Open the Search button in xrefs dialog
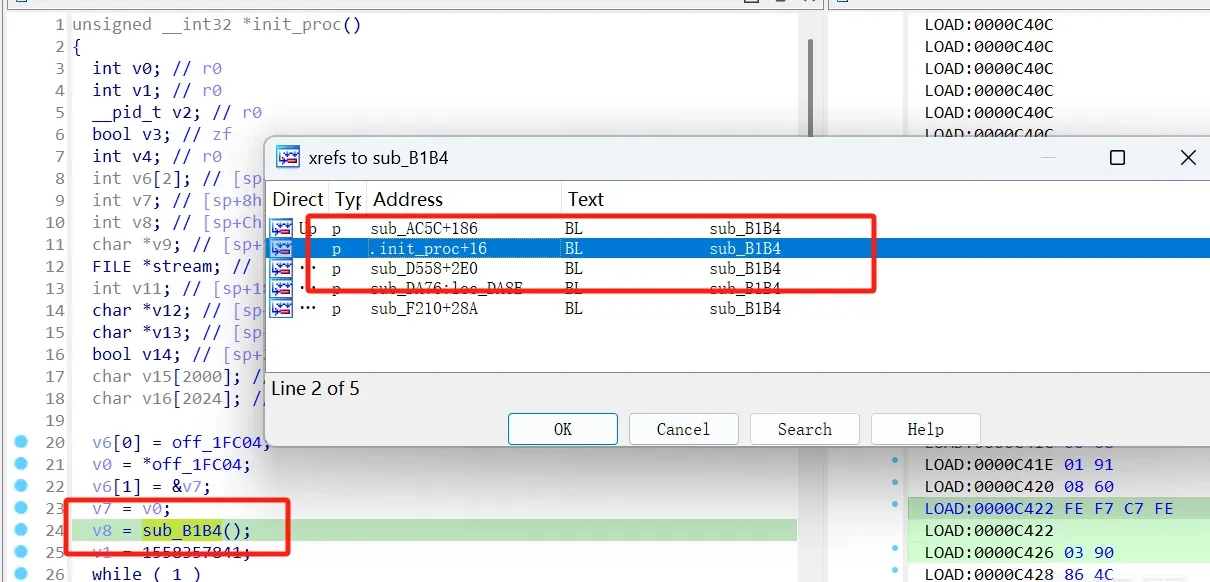The height and width of the screenshot is (582, 1210). point(805,429)
